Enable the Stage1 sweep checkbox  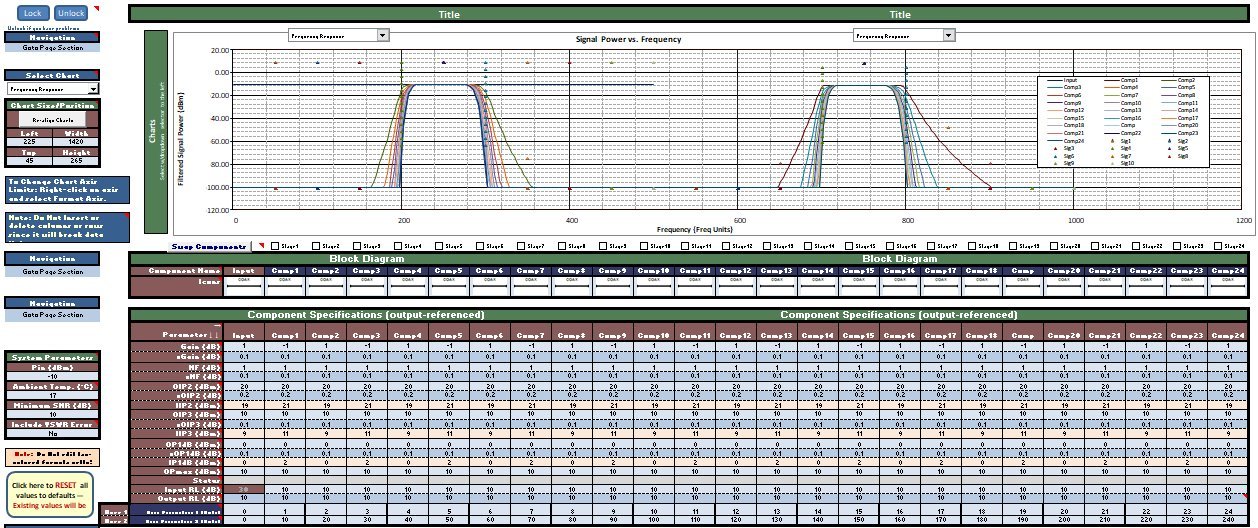point(276,246)
